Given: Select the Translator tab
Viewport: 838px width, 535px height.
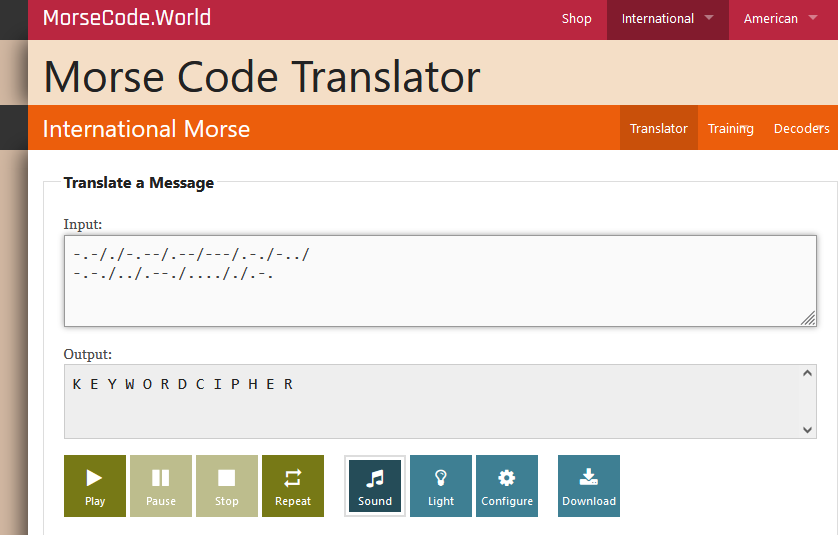Looking at the screenshot, I should coord(659,128).
